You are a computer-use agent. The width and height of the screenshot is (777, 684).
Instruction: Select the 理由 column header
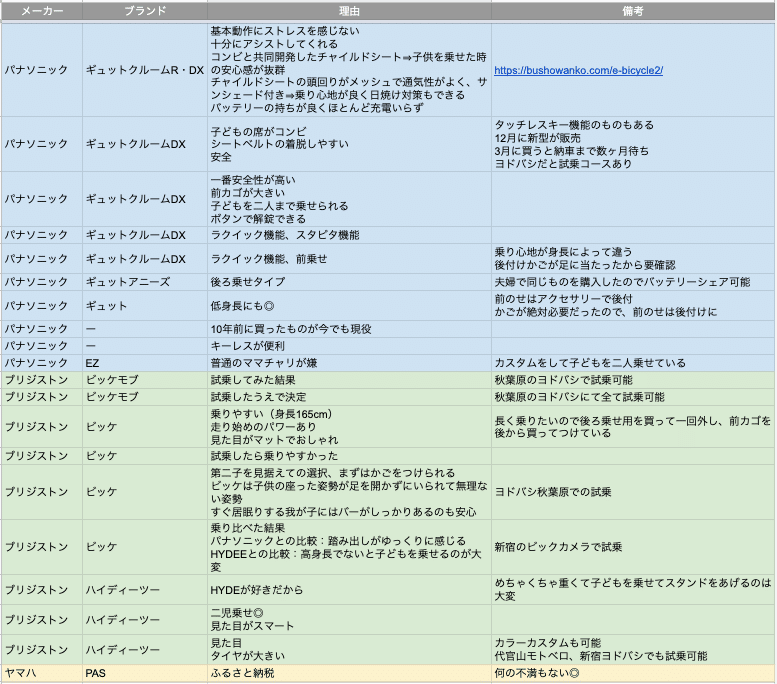click(349, 11)
